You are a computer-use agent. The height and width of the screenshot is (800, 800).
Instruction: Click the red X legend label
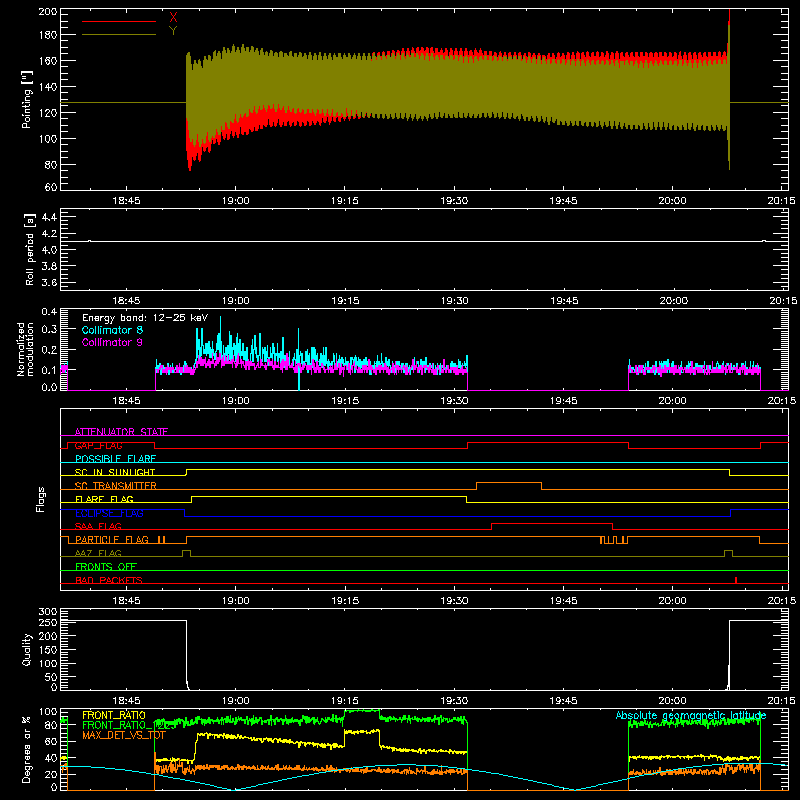pyautogui.click(x=173, y=18)
